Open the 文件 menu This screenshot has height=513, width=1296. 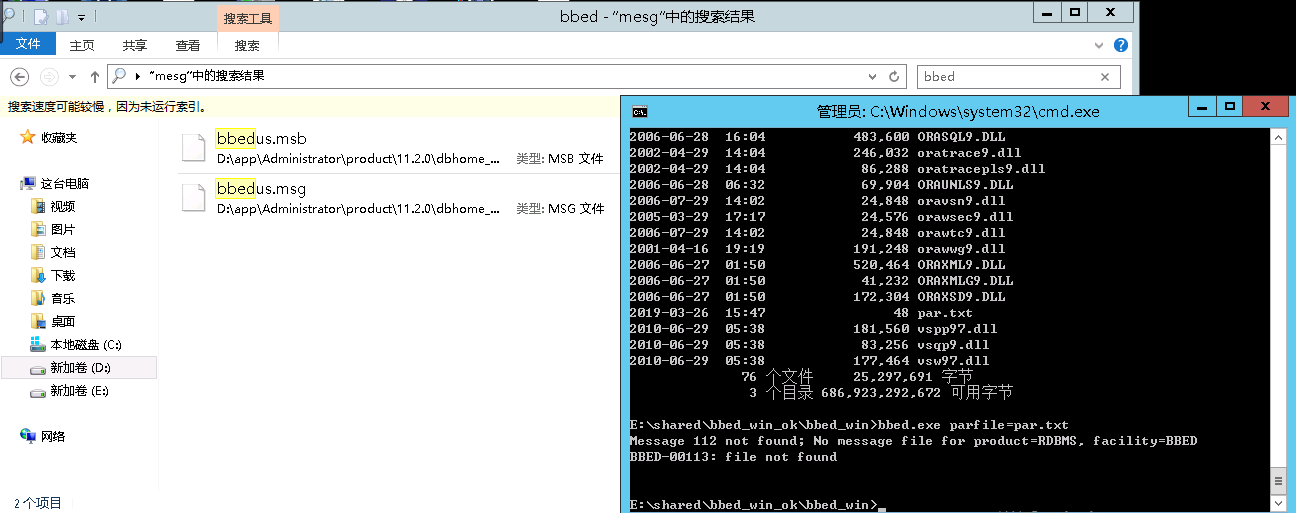pos(28,45)
